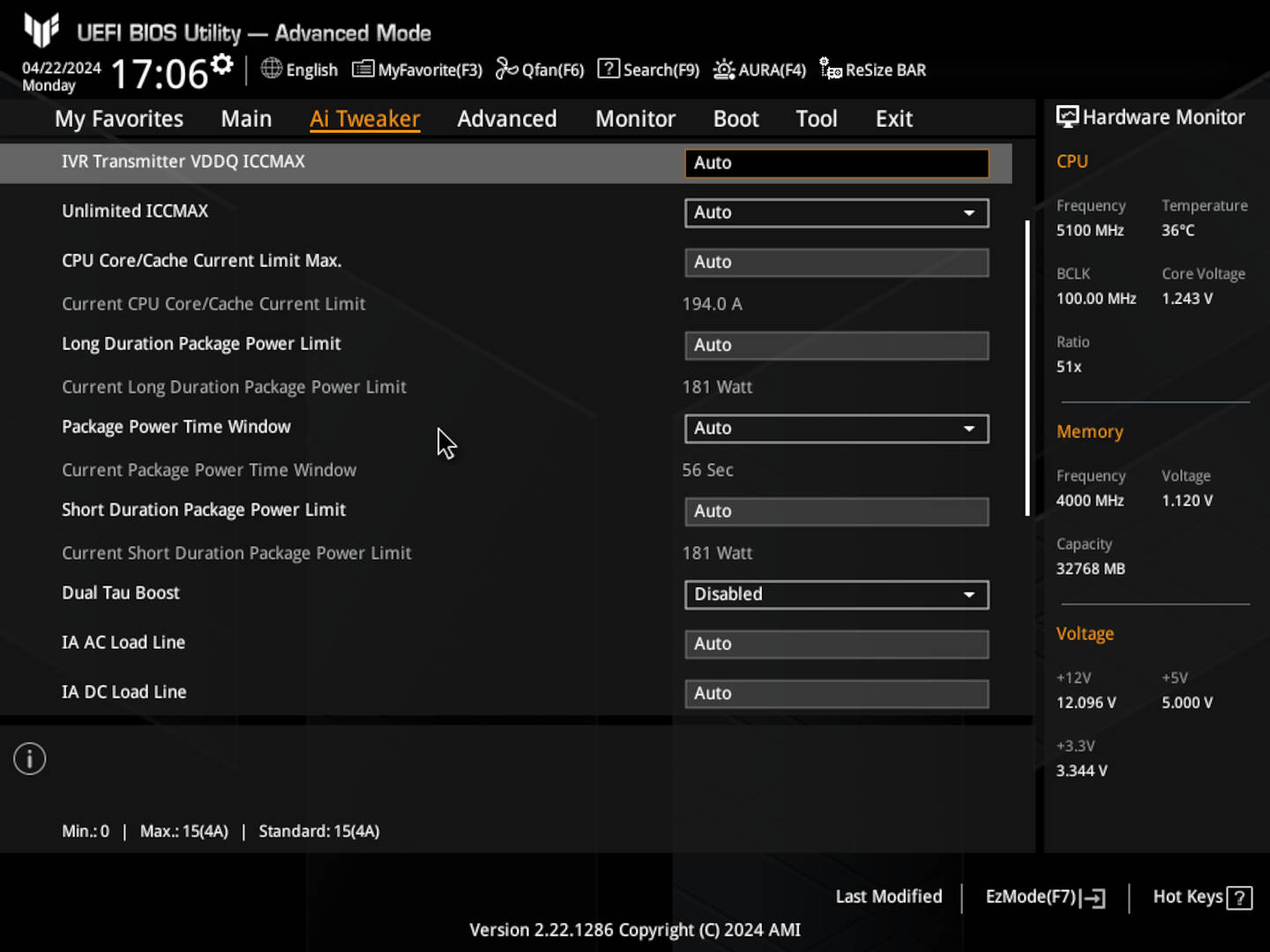Click the settings gear next to the clock
The height and width of the screenshot is (952, 1270).
coord(222,63)
